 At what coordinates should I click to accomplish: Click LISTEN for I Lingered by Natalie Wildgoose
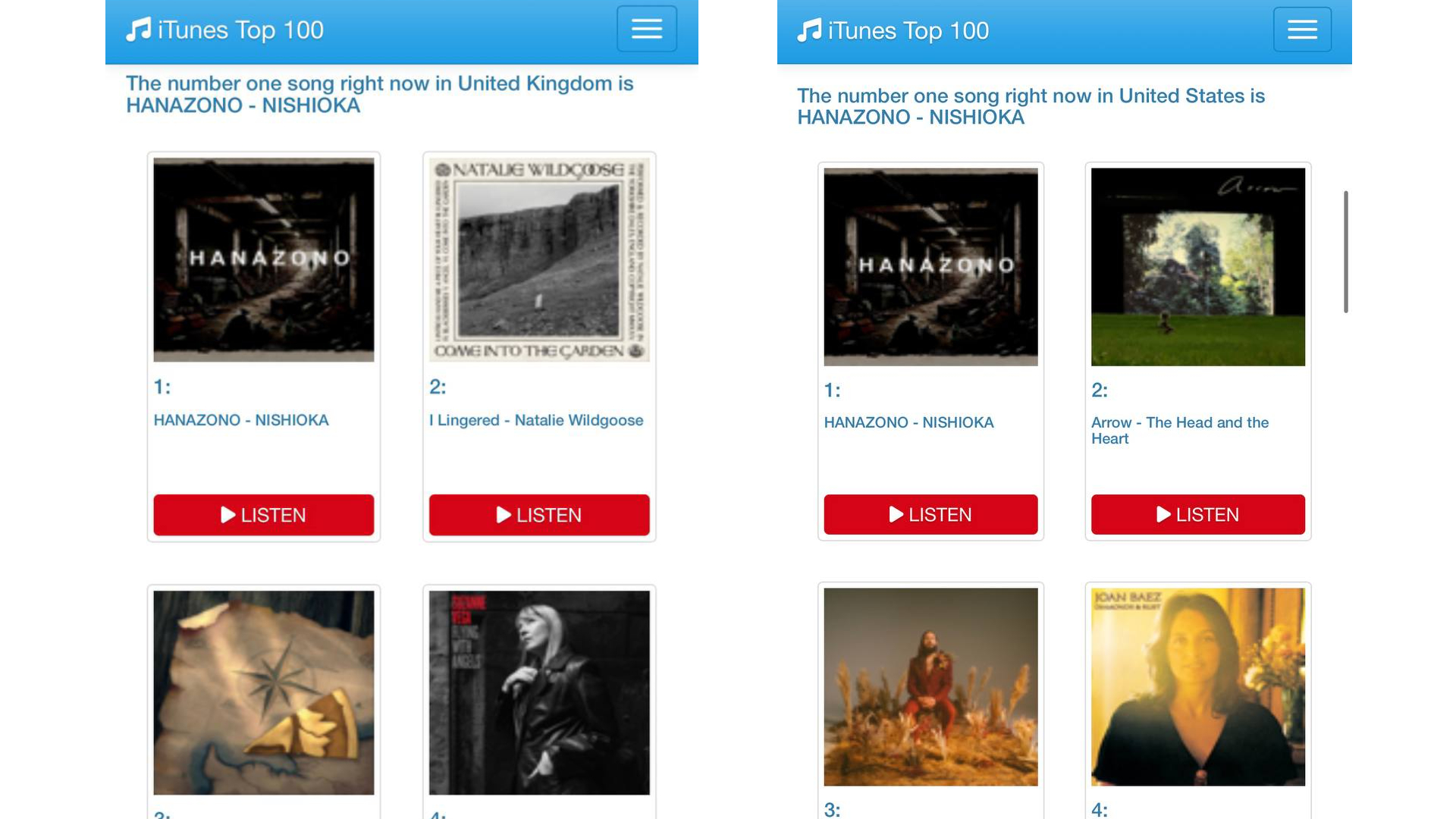click(x=539, y=515)
